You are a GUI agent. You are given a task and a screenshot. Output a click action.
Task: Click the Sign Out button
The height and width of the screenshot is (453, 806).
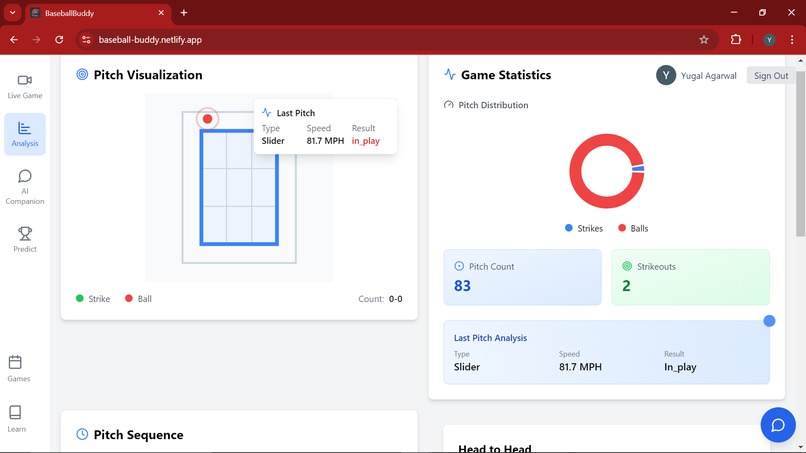pos(771,76)
